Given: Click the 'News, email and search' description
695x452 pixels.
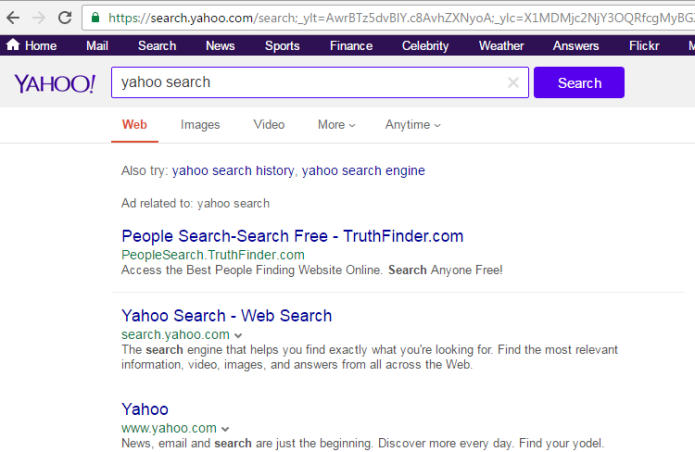Looking at the screenshot, I should [x=363, y=443].
